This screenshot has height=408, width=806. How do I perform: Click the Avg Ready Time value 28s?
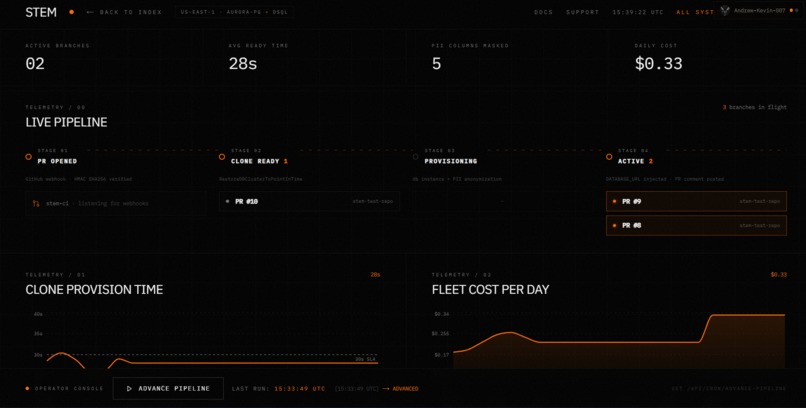point(243,64)
